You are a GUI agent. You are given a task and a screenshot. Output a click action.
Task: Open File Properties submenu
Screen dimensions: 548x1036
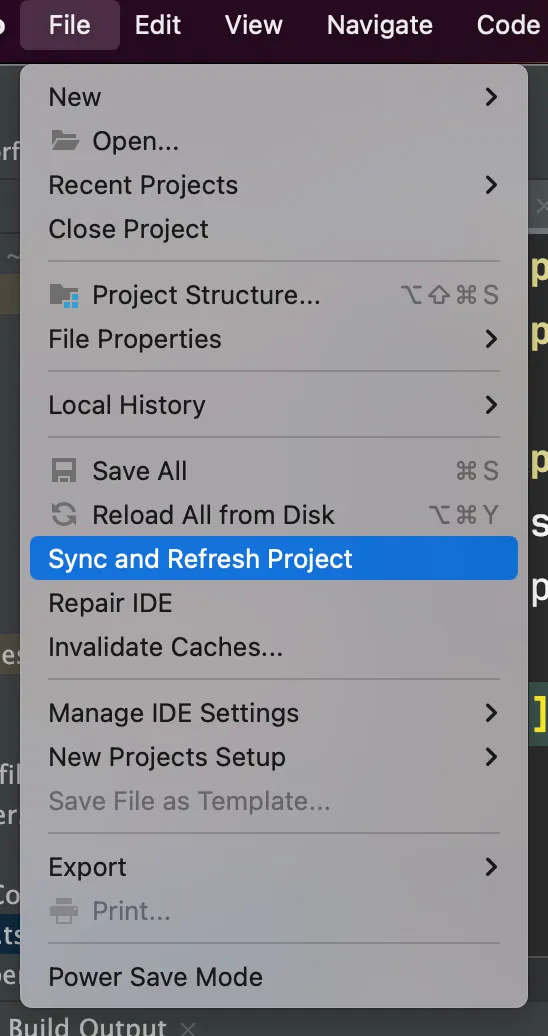pyautogui.click(x=274, y=339)
